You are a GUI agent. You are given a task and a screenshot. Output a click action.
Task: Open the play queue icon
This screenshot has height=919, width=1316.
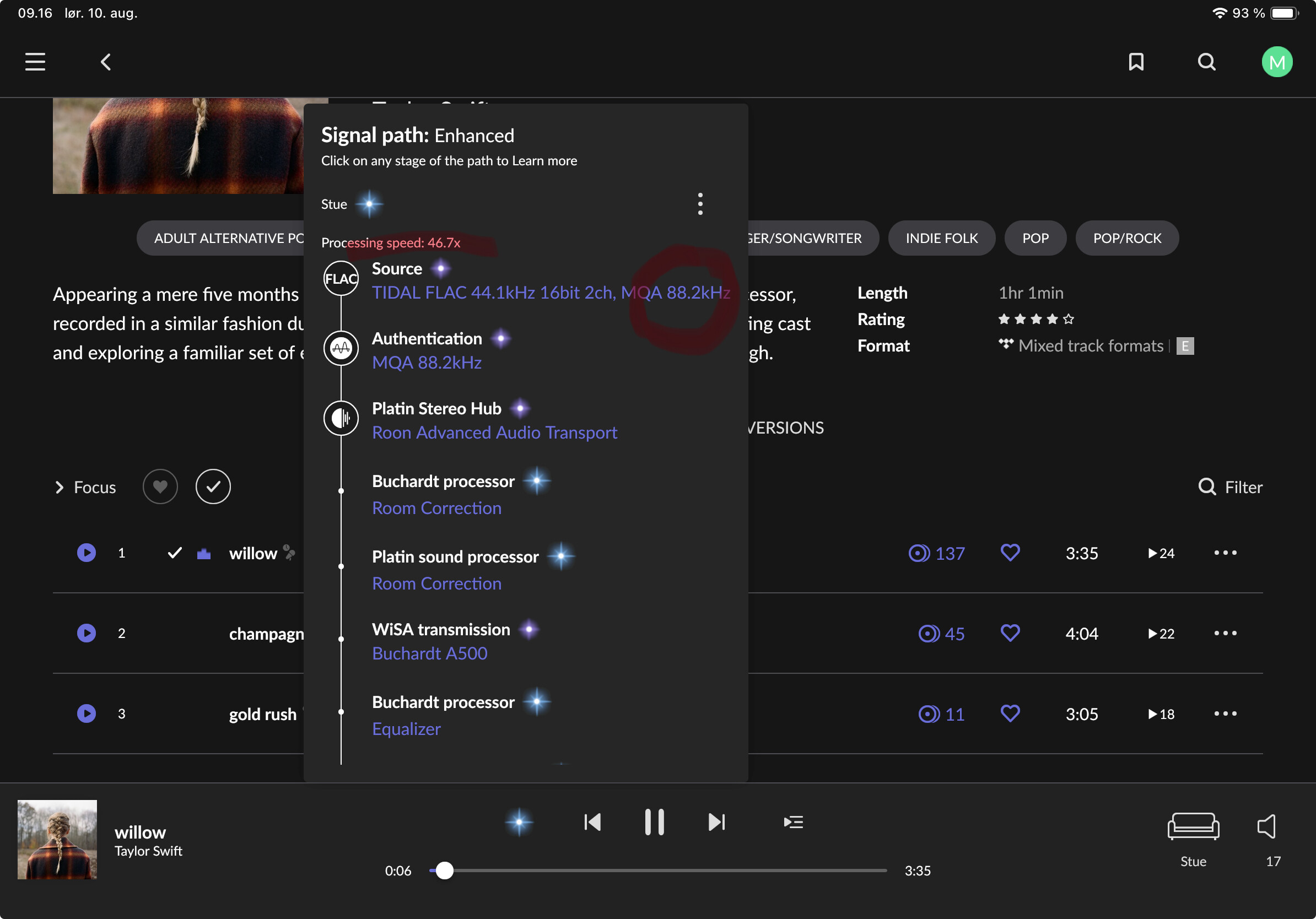click(x=793, y=822)
